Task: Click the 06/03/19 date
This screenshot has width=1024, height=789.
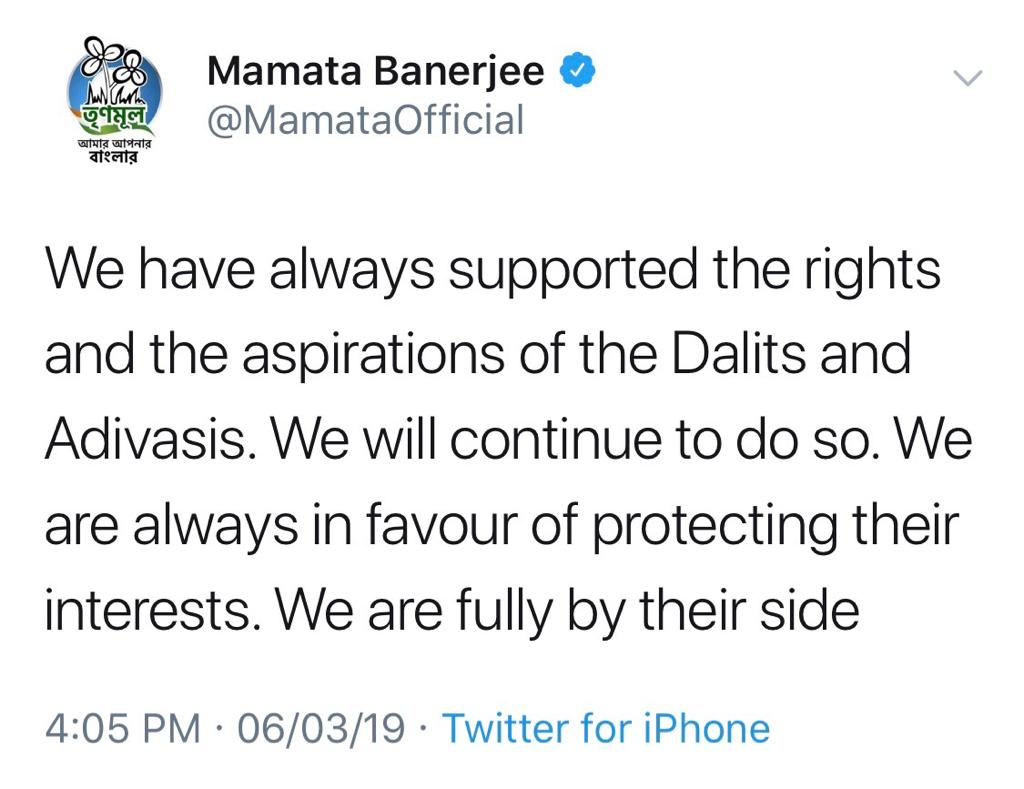Action: coord(321,728)
